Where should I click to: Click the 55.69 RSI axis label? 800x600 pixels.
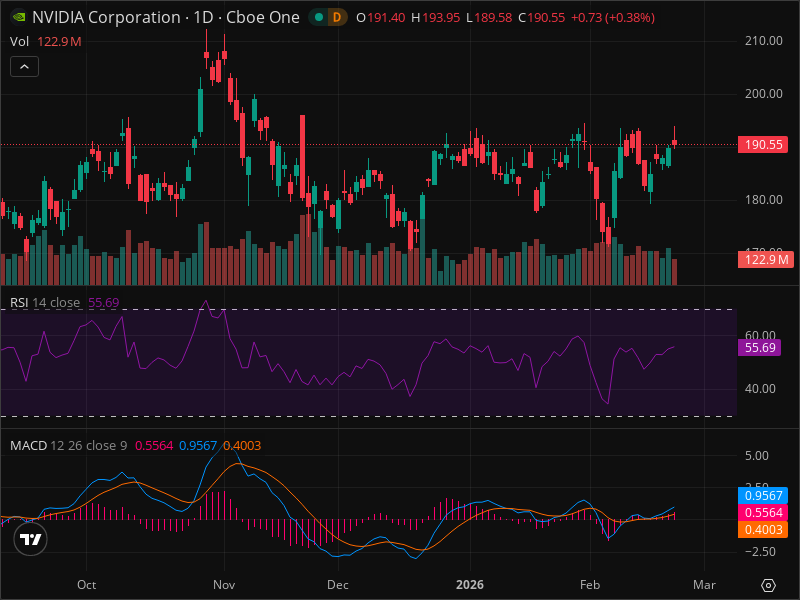tap(760, 348)
